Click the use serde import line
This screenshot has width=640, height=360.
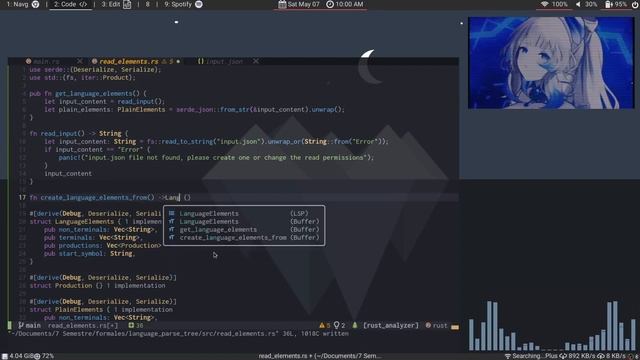tap(95, 69)
